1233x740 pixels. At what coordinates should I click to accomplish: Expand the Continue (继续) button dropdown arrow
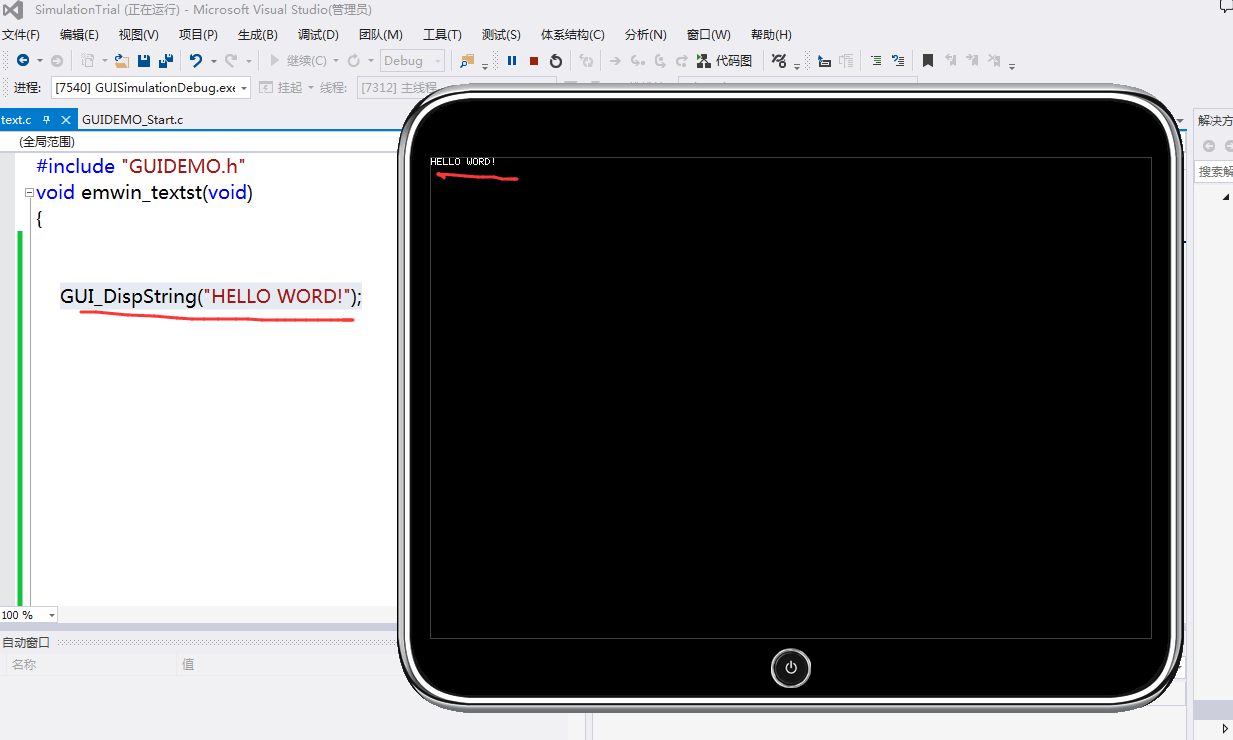[336, 61]
